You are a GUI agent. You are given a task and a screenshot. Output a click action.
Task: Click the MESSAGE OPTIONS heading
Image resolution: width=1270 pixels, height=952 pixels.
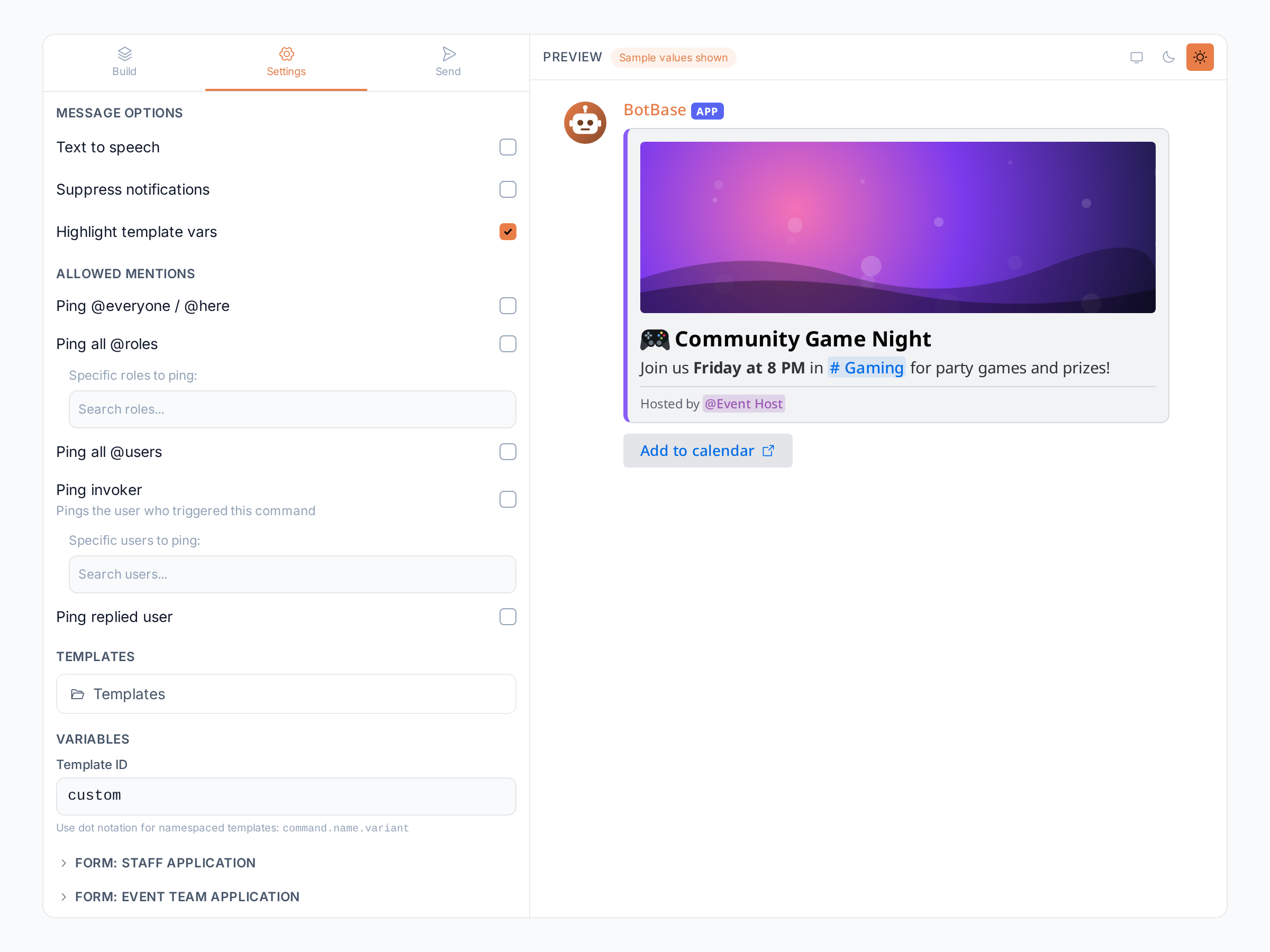pos(120,113)
